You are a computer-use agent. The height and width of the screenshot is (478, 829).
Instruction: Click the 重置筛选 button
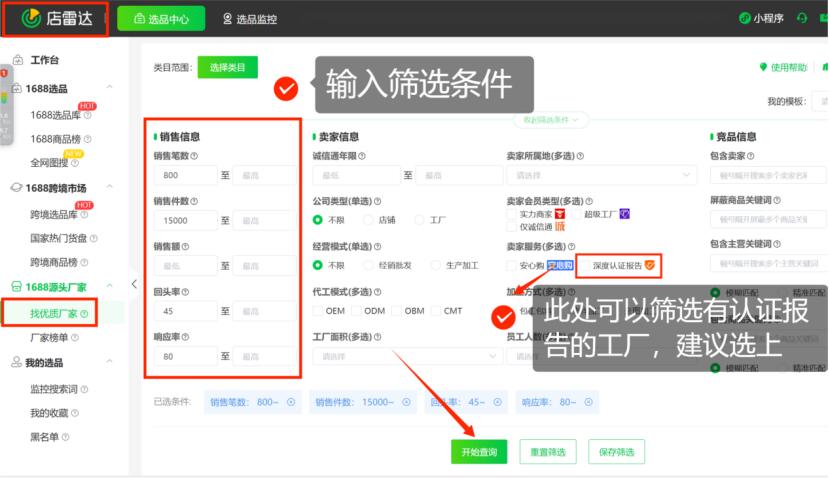click(x=548, y=452)
